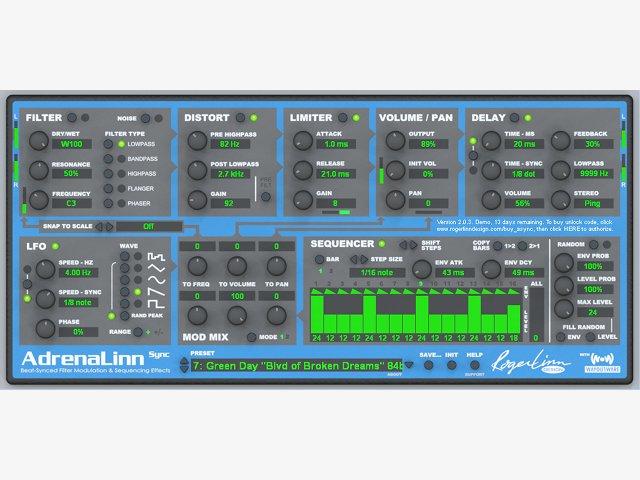Click step 16 envelope triangle in sequencer
This screenshot has height=480, width=640.
[514, 291]
